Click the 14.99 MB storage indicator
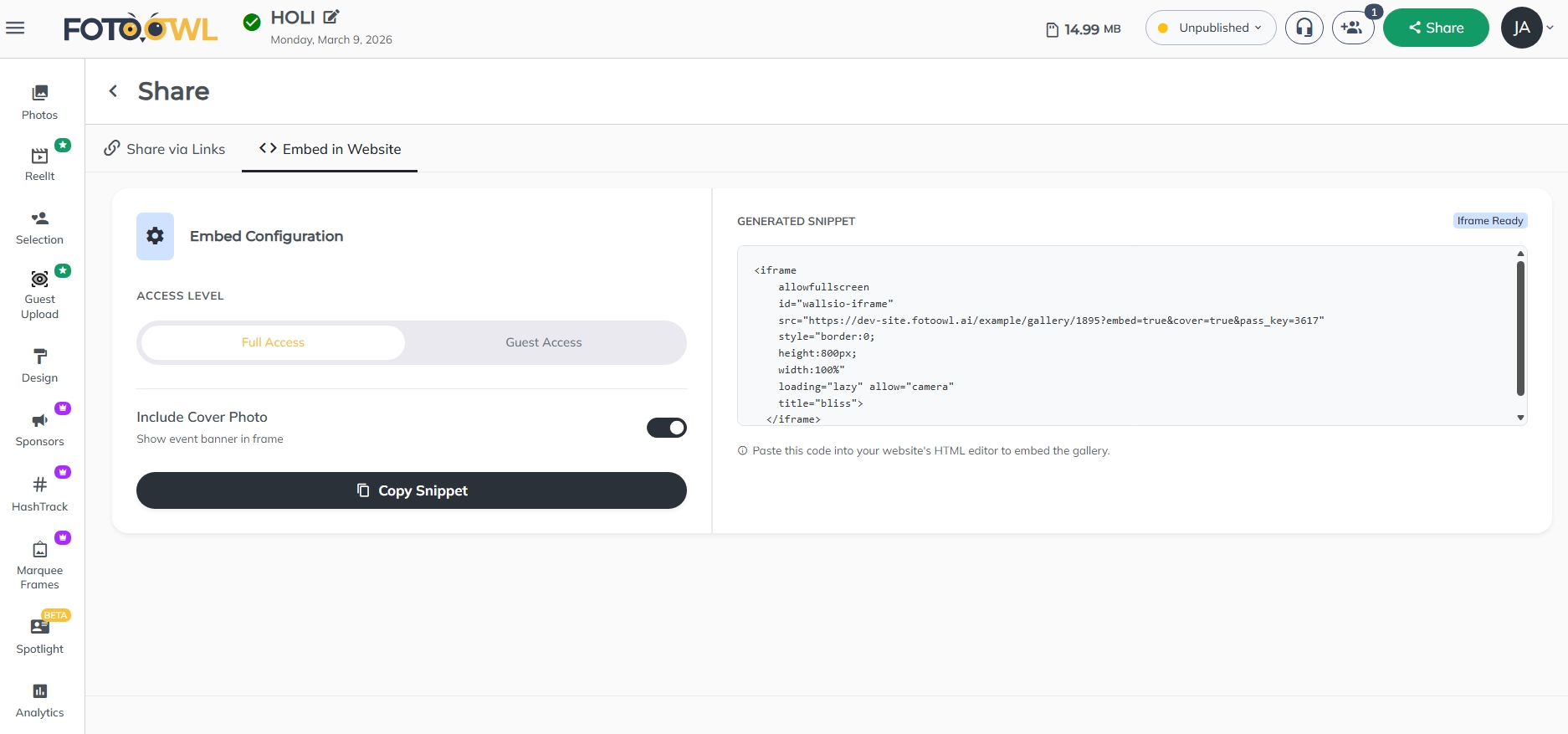The image size is (1568, 734). tap(1083, 29)
